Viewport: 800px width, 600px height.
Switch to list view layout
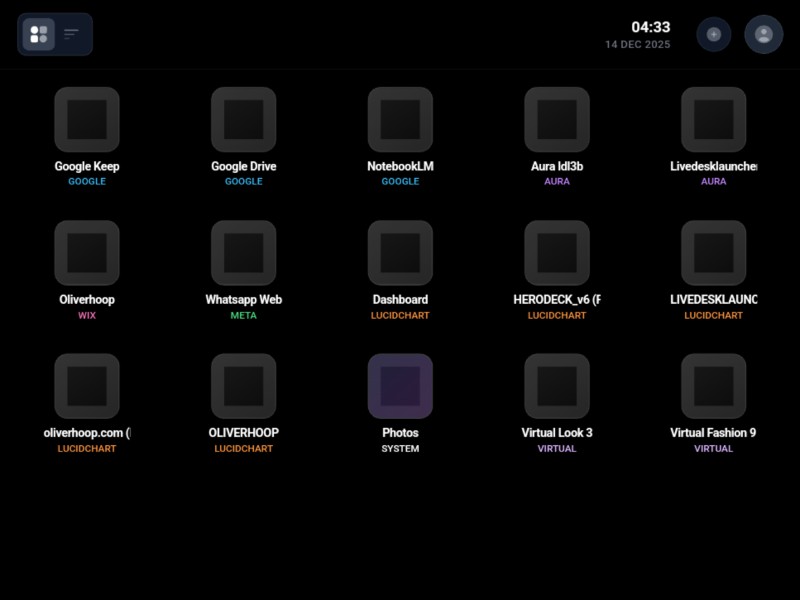(x=72, y=35)
